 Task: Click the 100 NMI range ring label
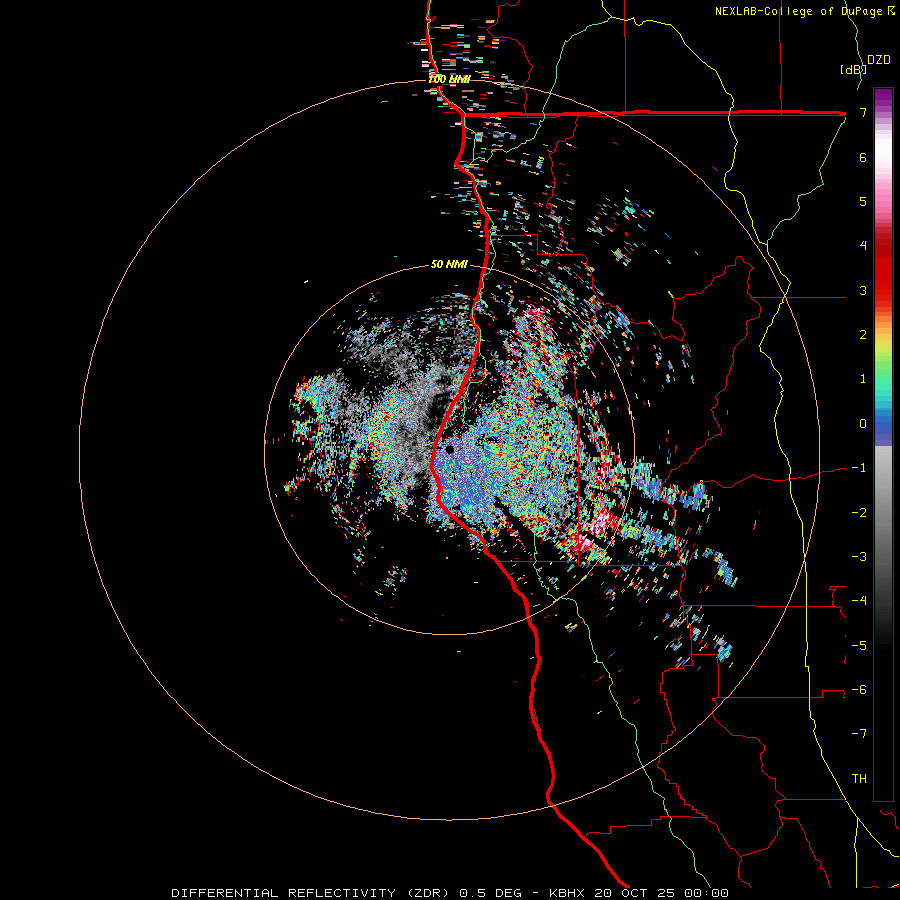click(449, 79)
